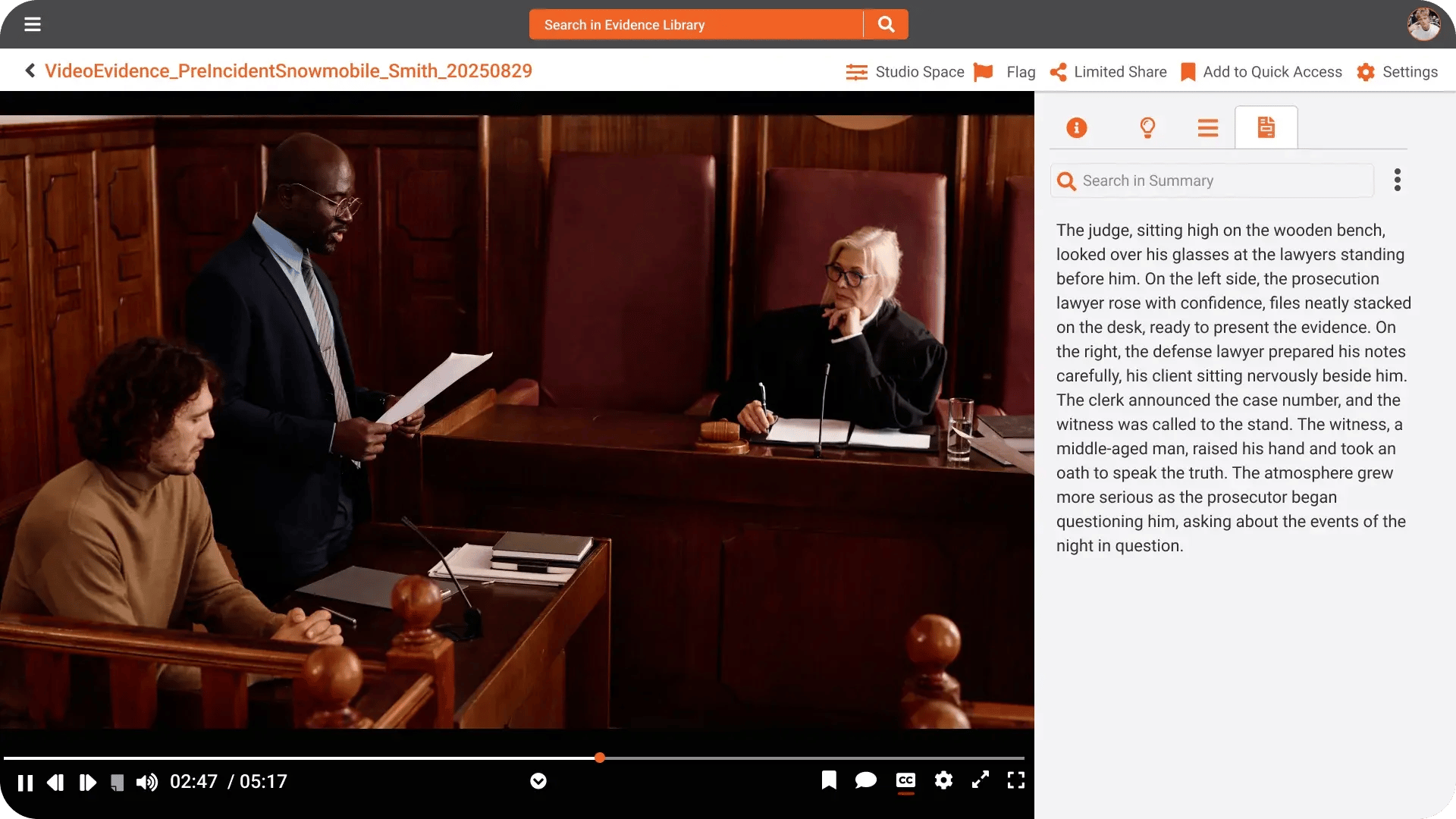
Task: Click the search magnifier button
Action: click(x=886, y=24)
